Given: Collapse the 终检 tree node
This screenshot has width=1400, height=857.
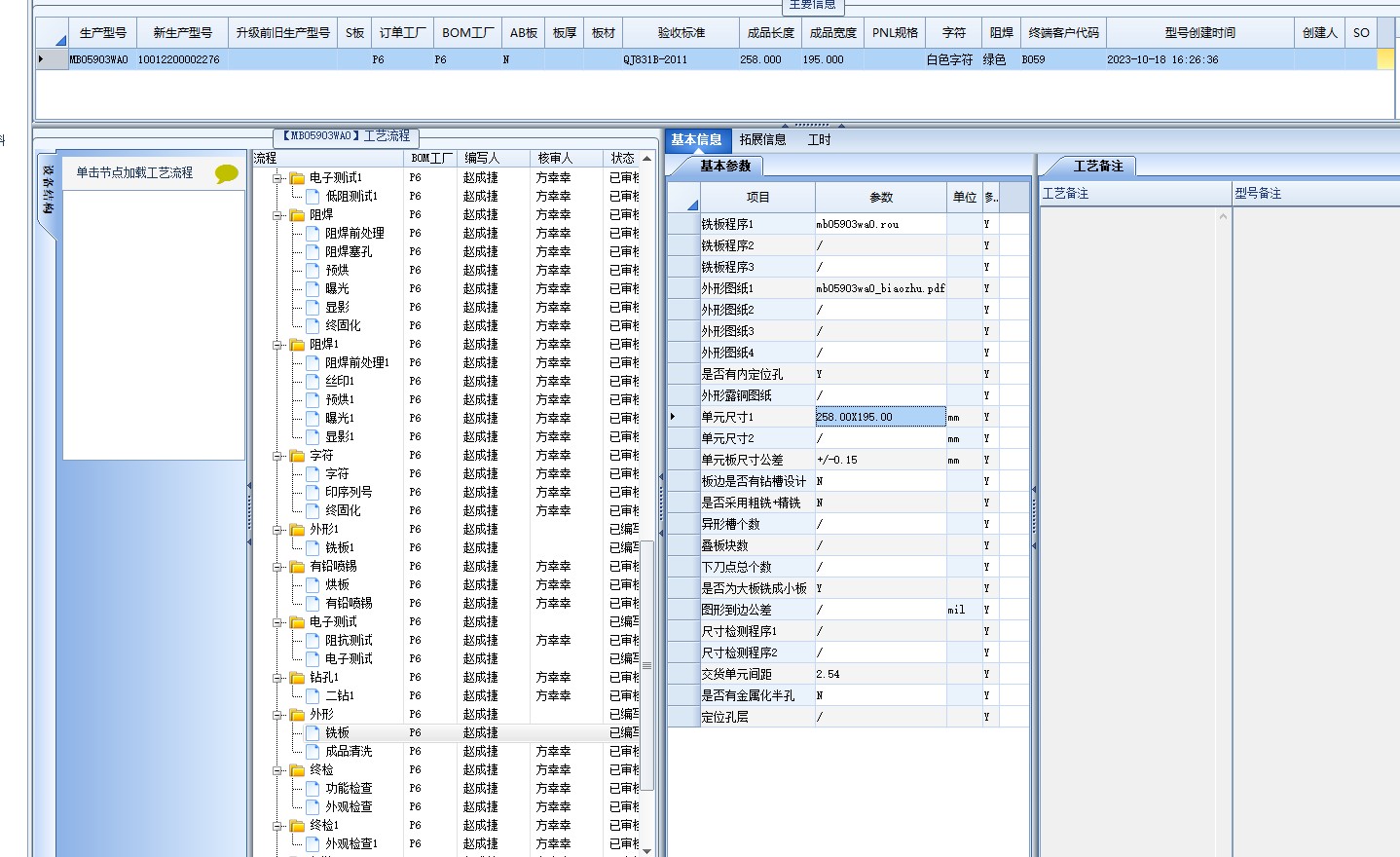Looking at the screenshot, I should 277,770.
